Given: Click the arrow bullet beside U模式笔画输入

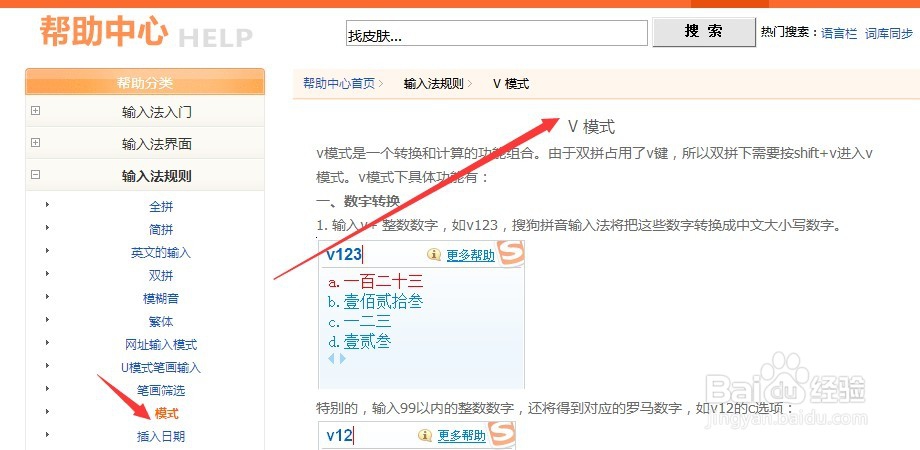Looking at the screenshot, I should click(47, 365).
